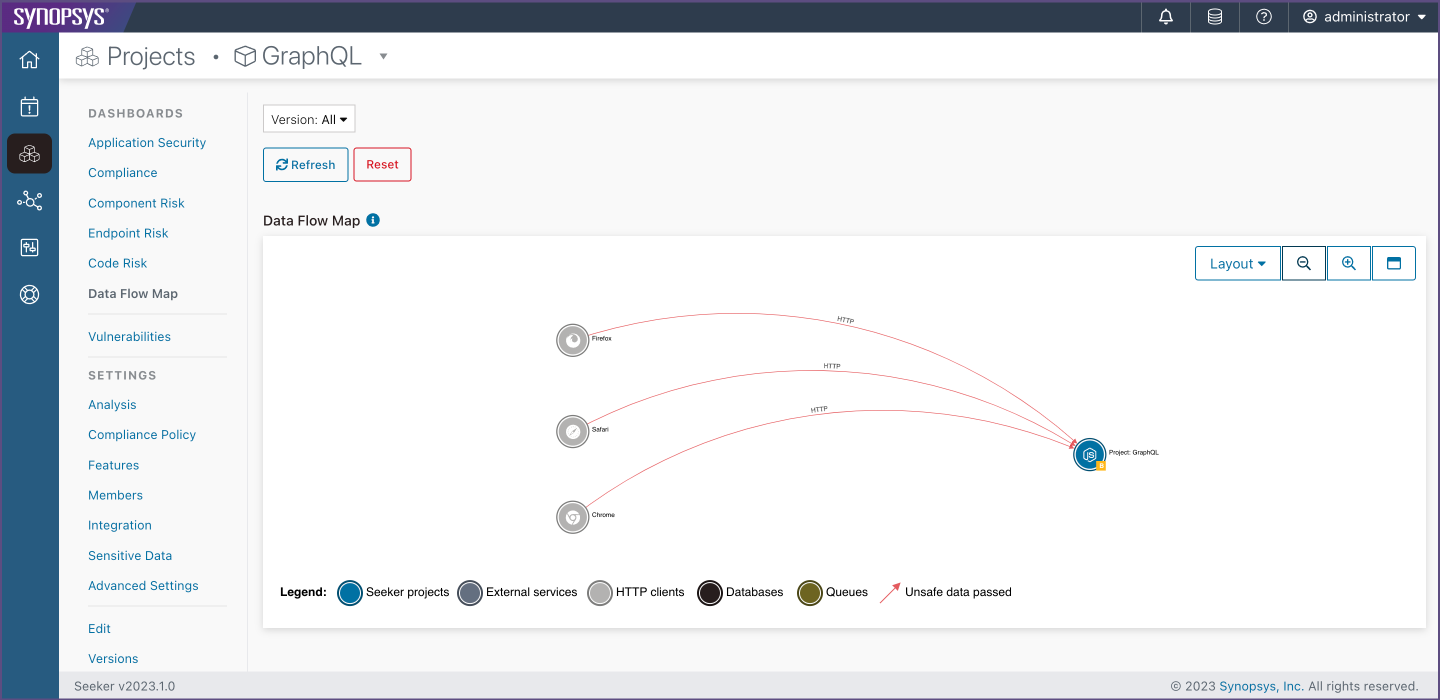Click the Databases legend swatch
Image resolution: width=1440 pixels, height=700 pixels.
[x=709, y=593]
